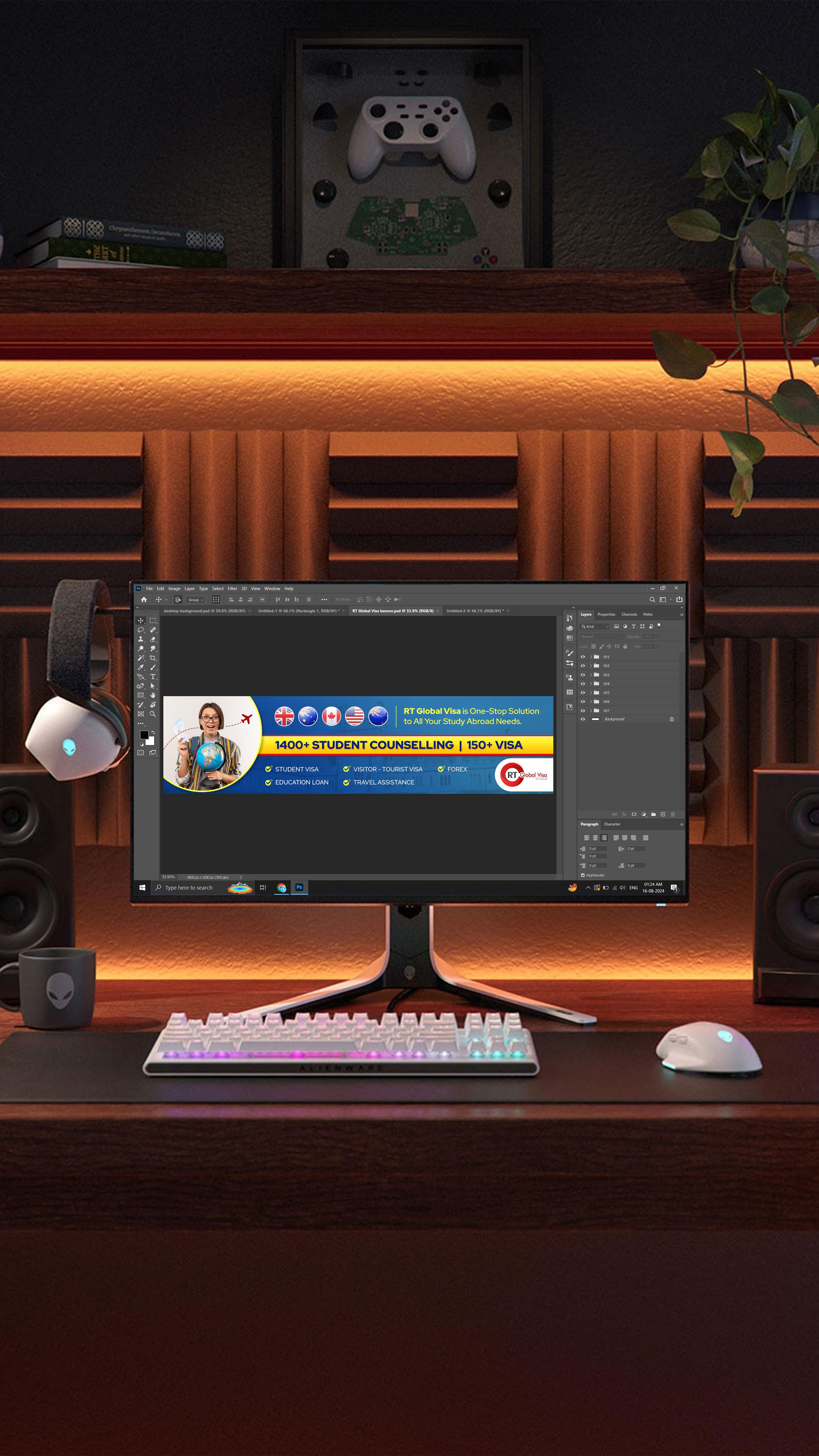This screenshot has width=819, height=1456.
Task: Toggle the Auto-Select checkbox icon
Action: (x=177, y=600)
